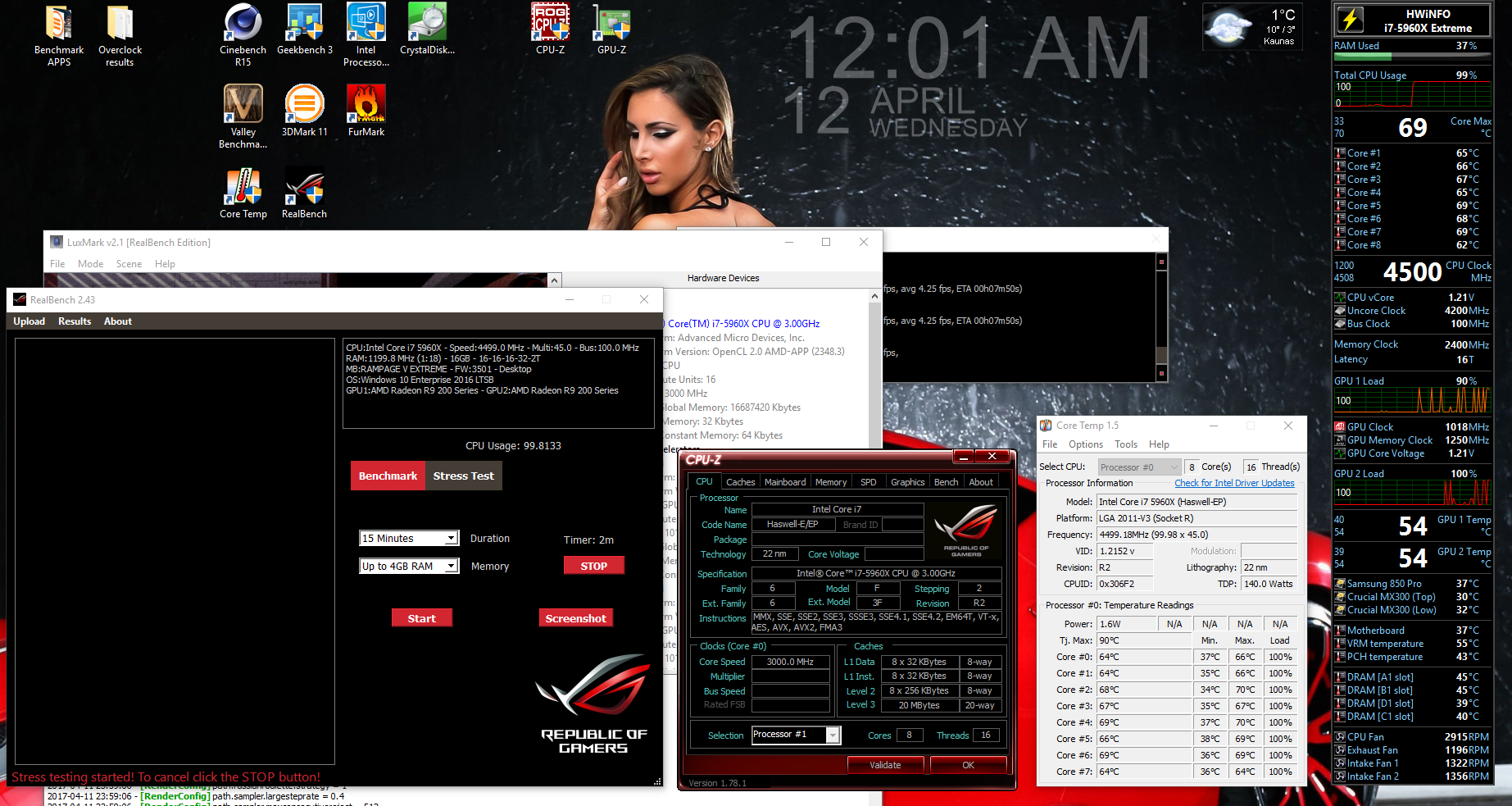Launch FurMark desktop icon
The width and height of the screenshot is (1512, 806).
click(366, 111)
